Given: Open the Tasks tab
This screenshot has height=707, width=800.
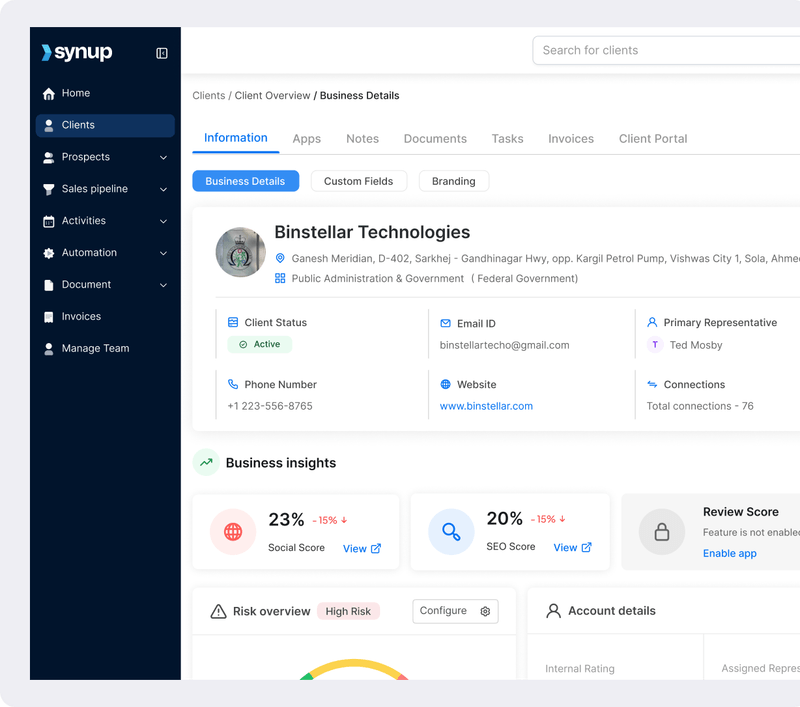Looking at the screenshot, I should pos(507,139).
